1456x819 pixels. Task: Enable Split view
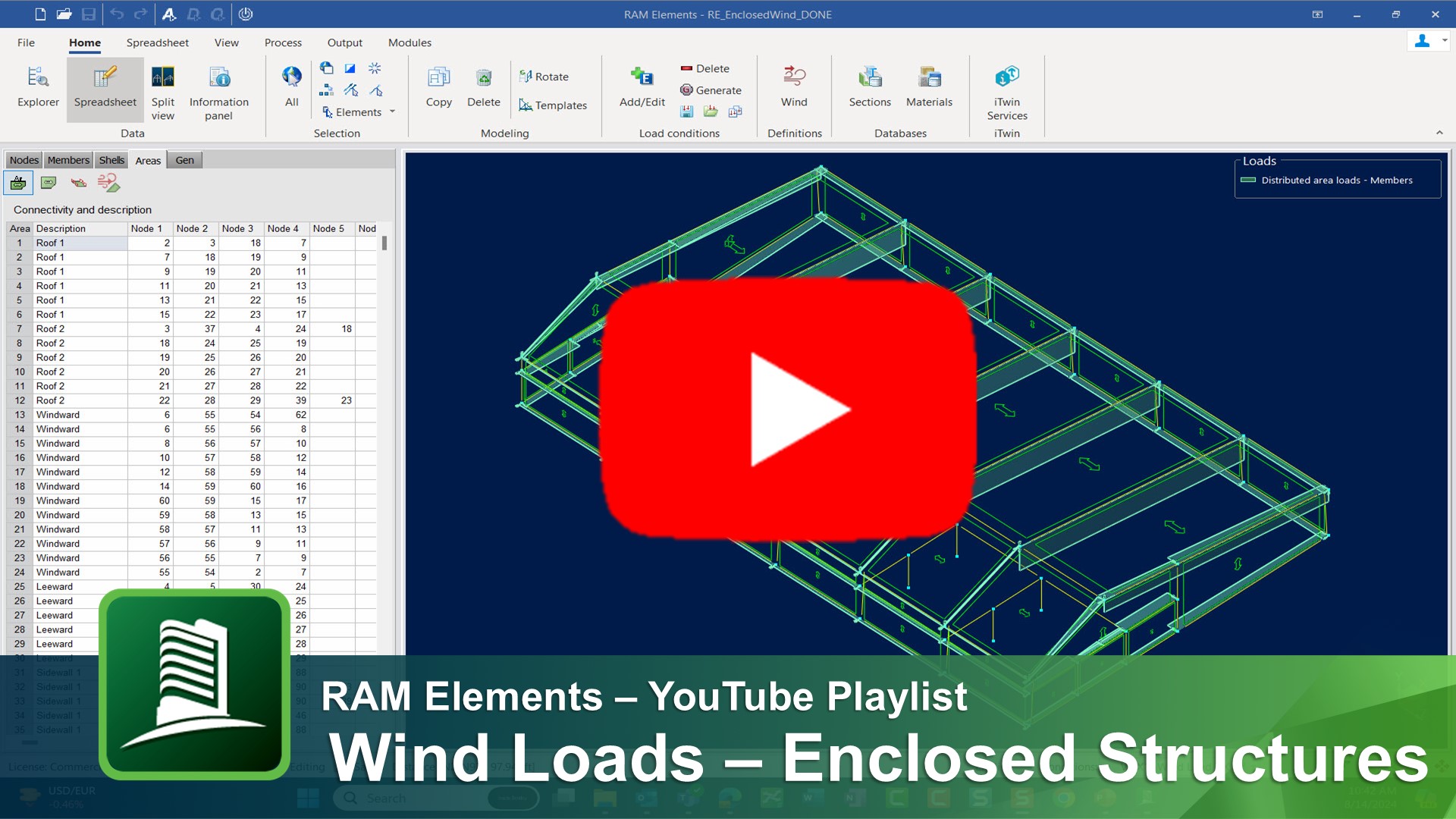163,93
